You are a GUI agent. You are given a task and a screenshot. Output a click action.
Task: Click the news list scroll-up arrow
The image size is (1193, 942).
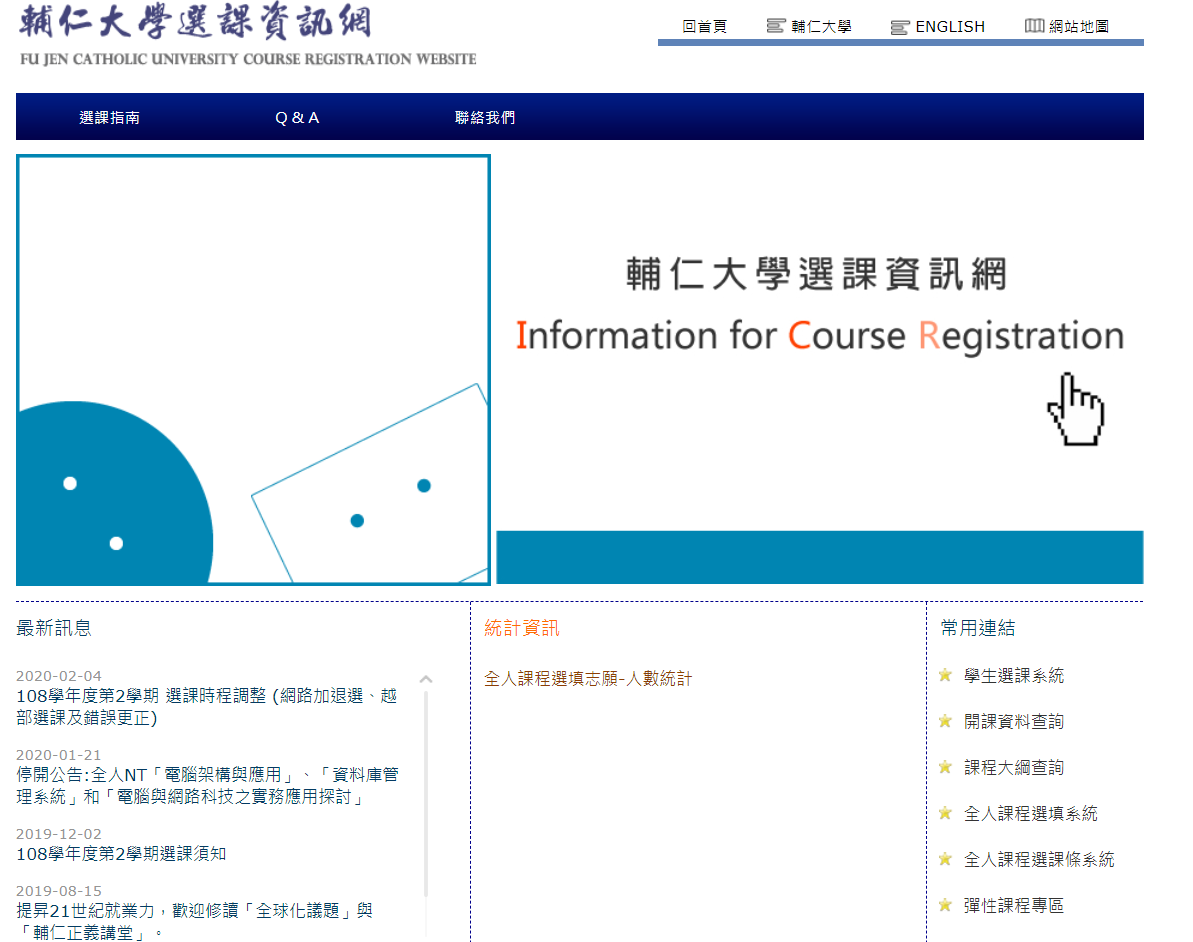(426, 679)
